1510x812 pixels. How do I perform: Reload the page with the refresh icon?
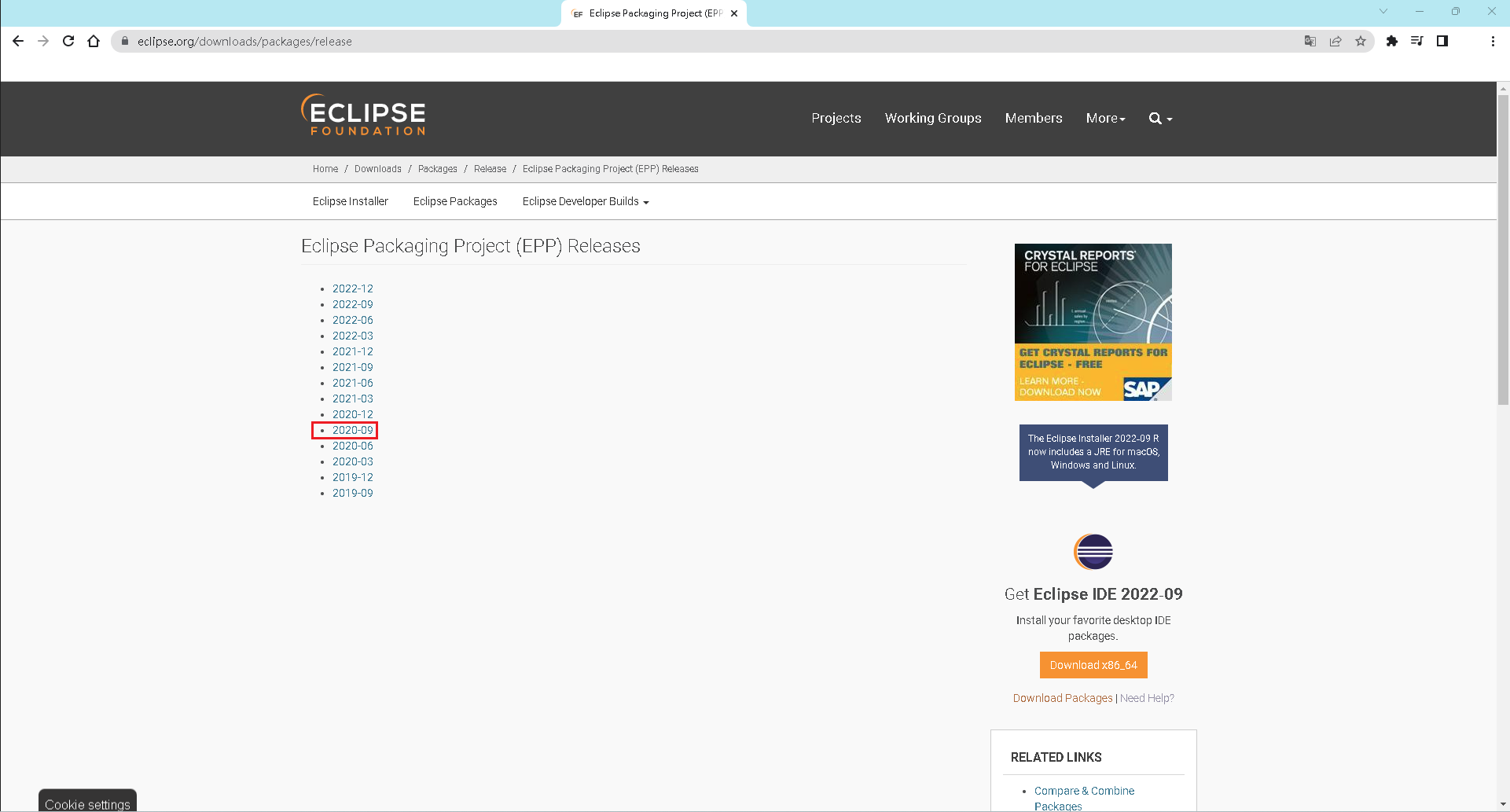(68, 41)
